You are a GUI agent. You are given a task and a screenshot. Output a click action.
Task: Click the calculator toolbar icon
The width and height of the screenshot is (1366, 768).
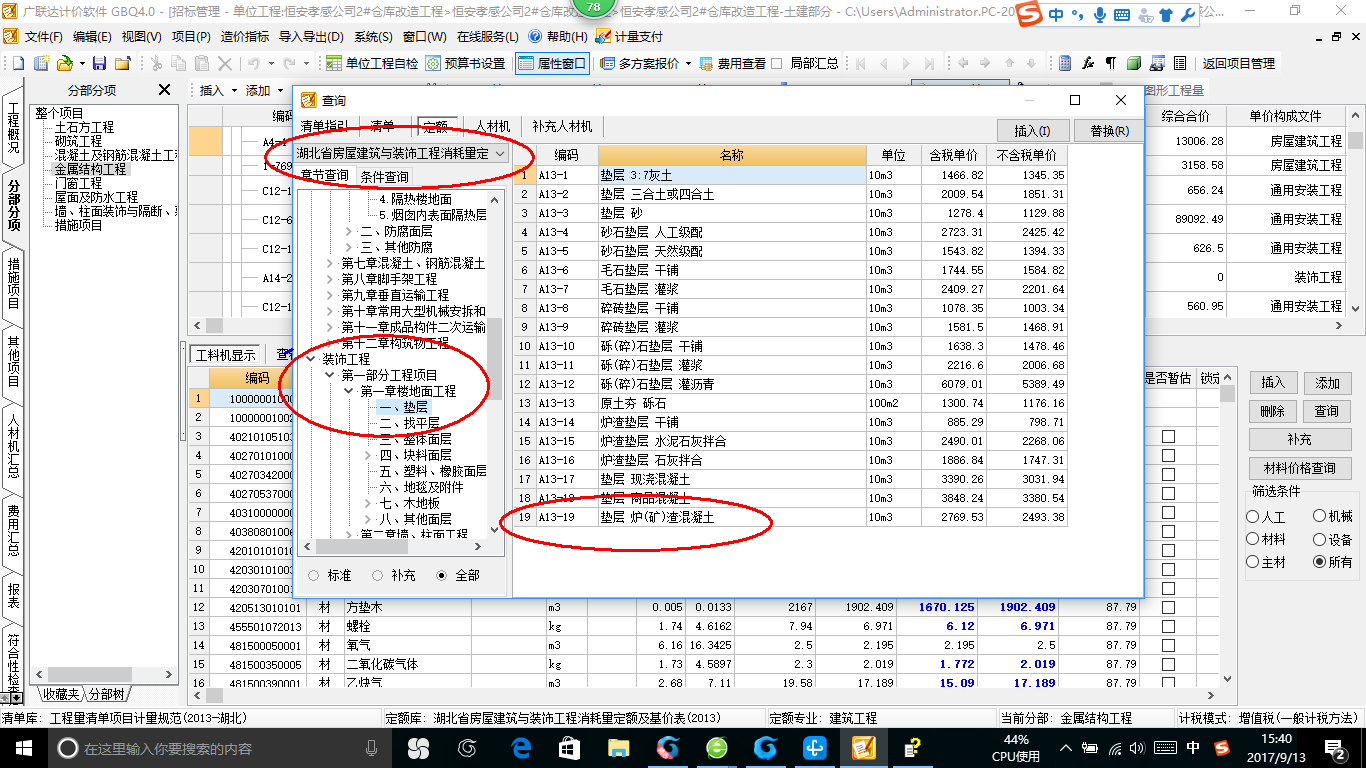pyautogui.click(x=1065, y=63)
